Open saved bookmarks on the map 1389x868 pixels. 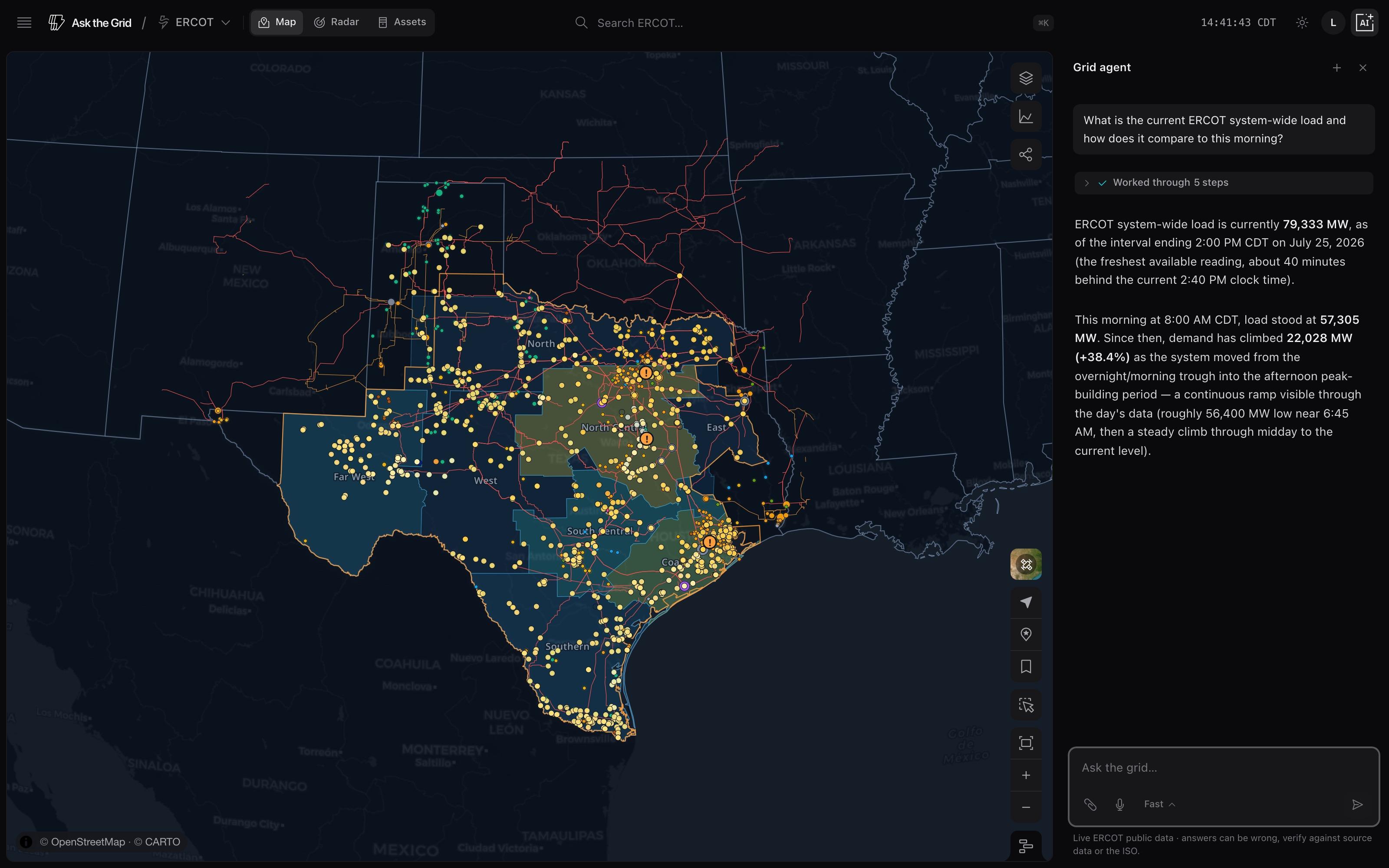(1026, 667)
